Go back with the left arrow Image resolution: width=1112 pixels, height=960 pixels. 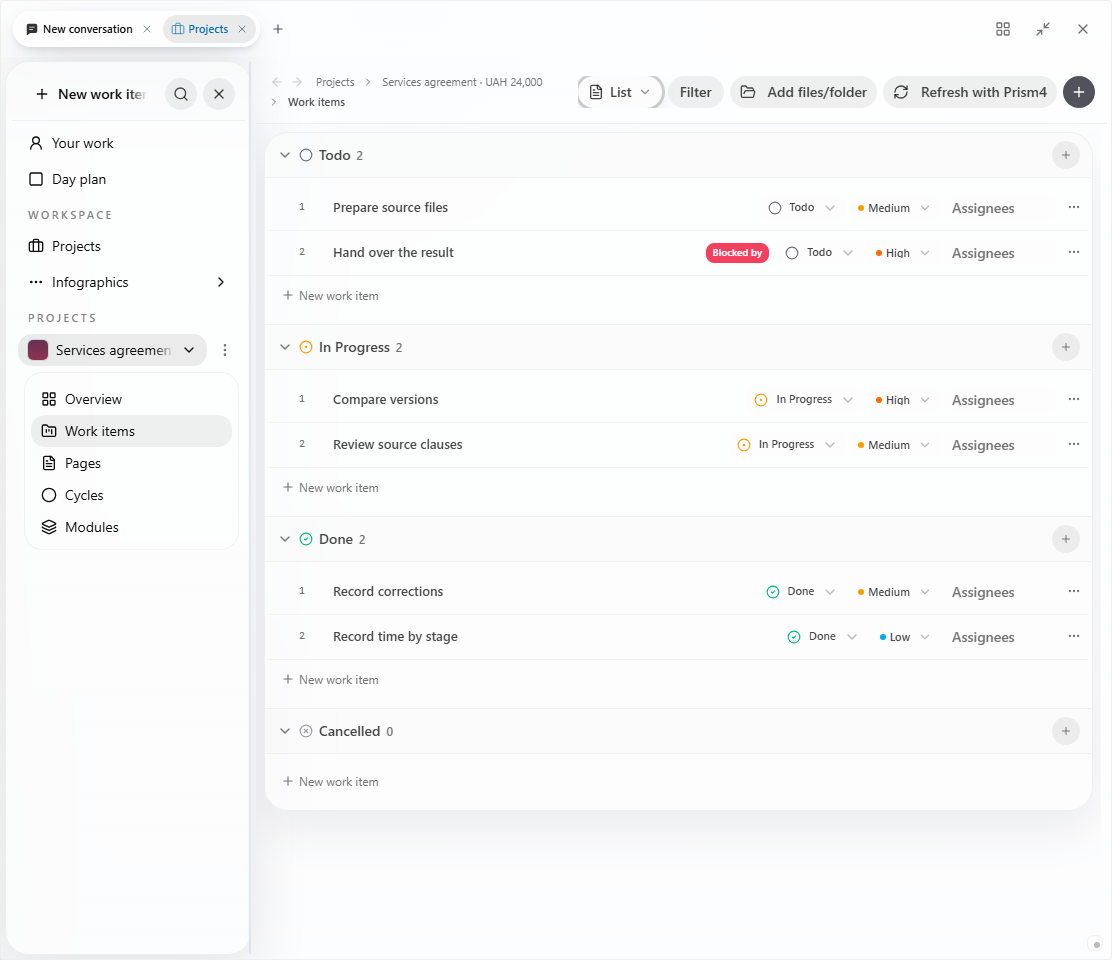[277, 82]
